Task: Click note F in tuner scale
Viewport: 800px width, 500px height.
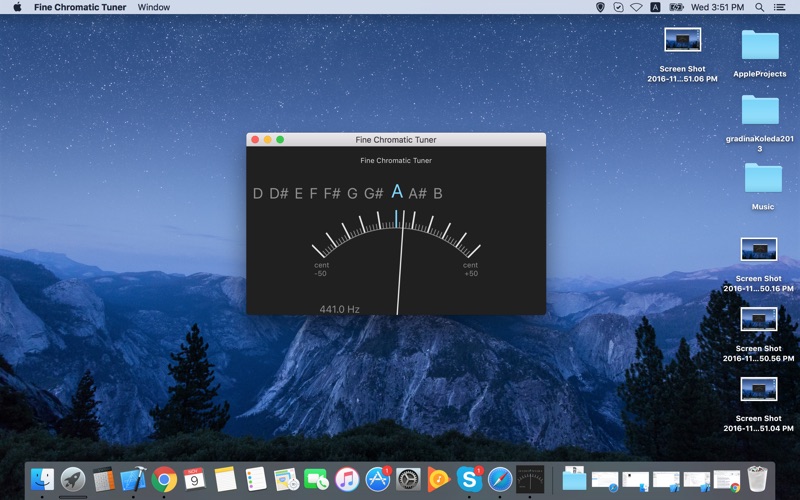Action: (x=313, y=193)
